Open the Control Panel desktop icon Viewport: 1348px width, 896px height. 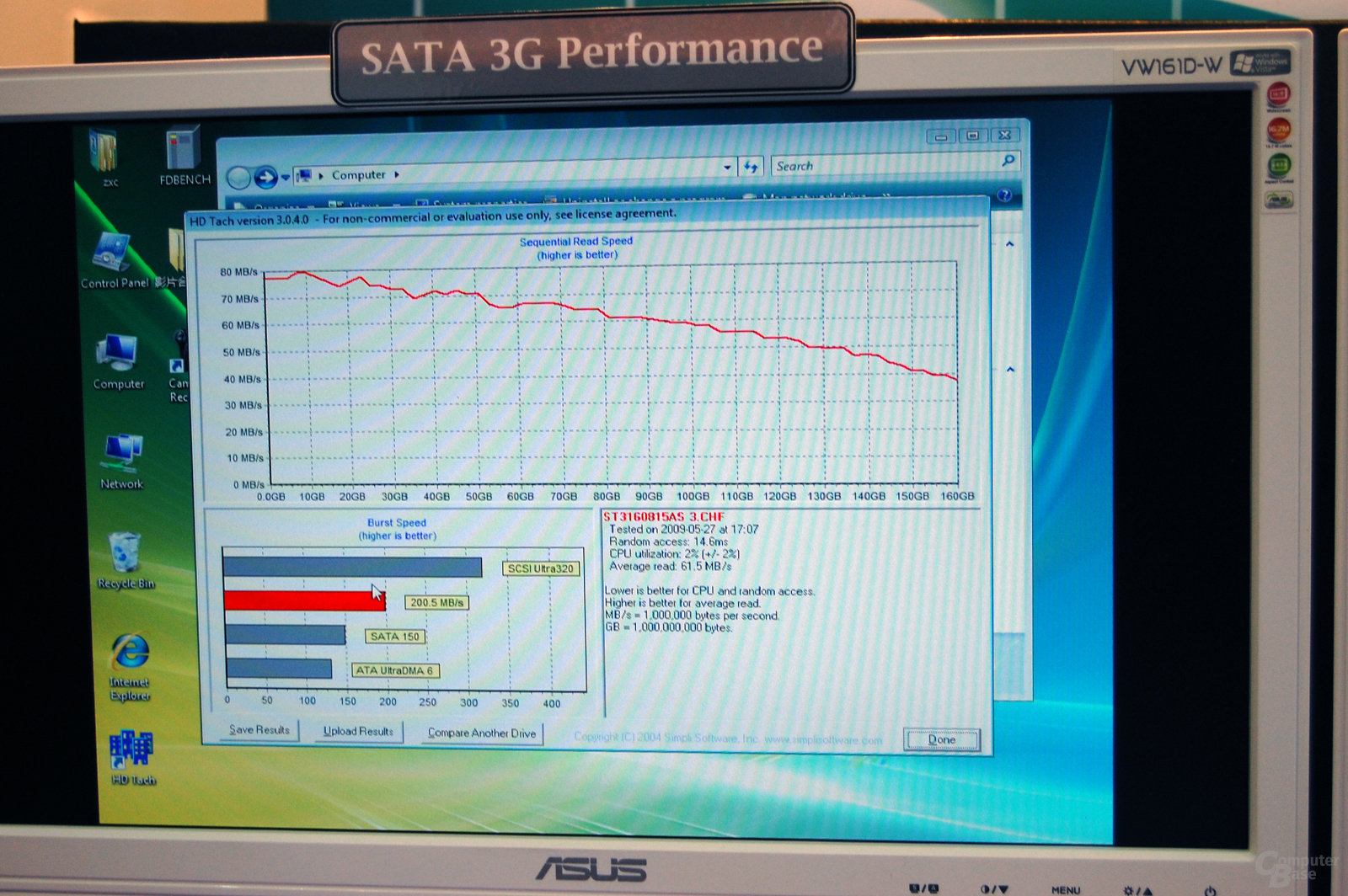click(115, 260)
